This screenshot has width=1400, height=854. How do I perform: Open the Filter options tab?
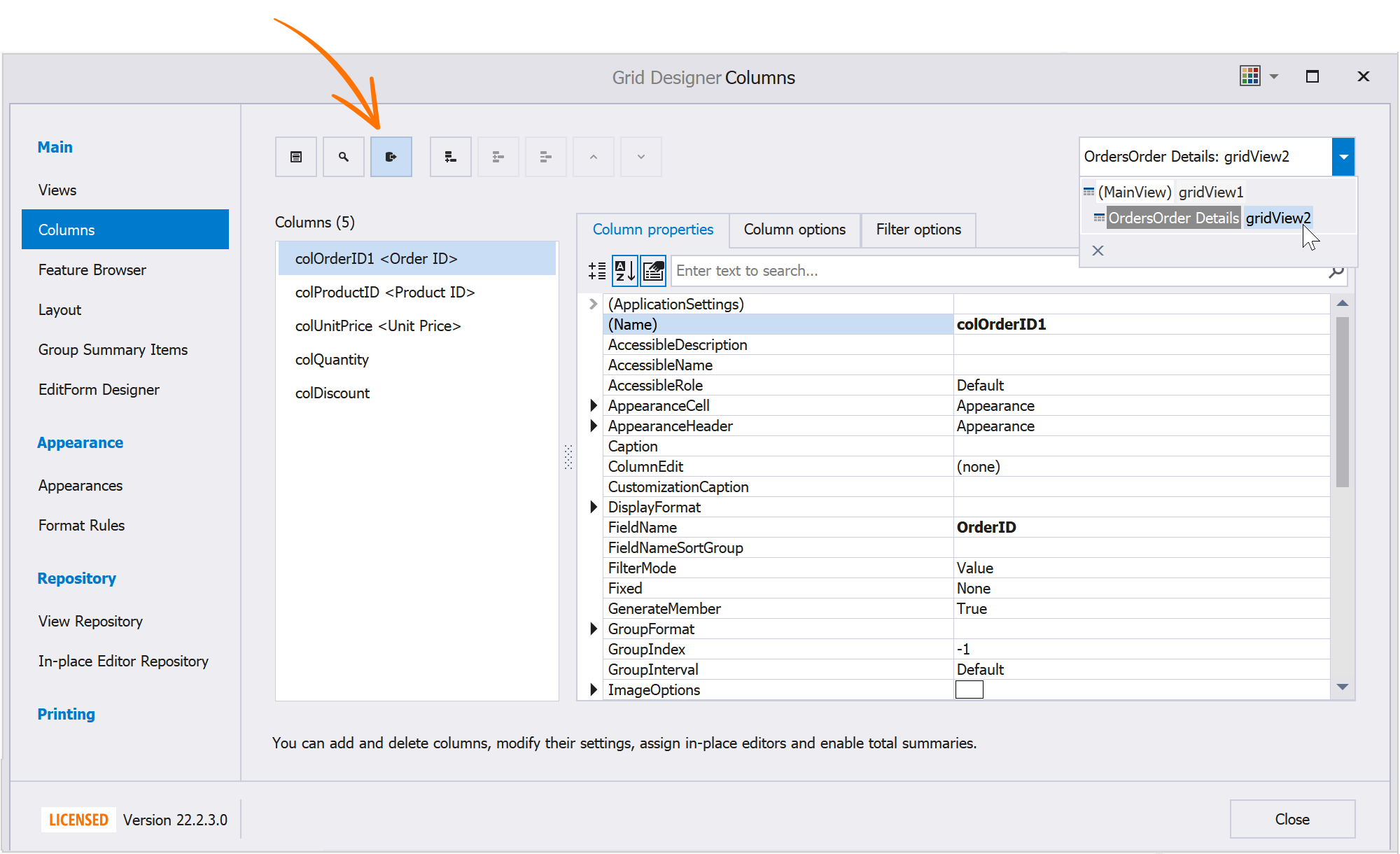tap(918, 230)
